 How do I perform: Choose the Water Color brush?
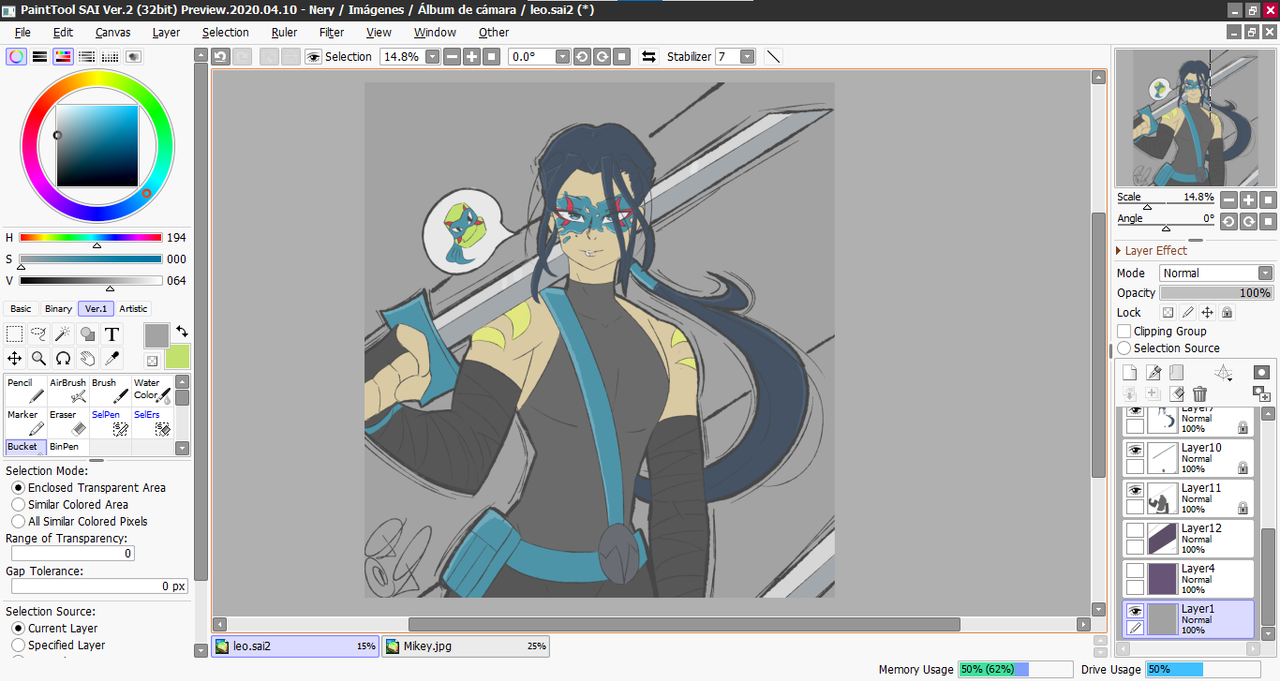tap(152, 391)
